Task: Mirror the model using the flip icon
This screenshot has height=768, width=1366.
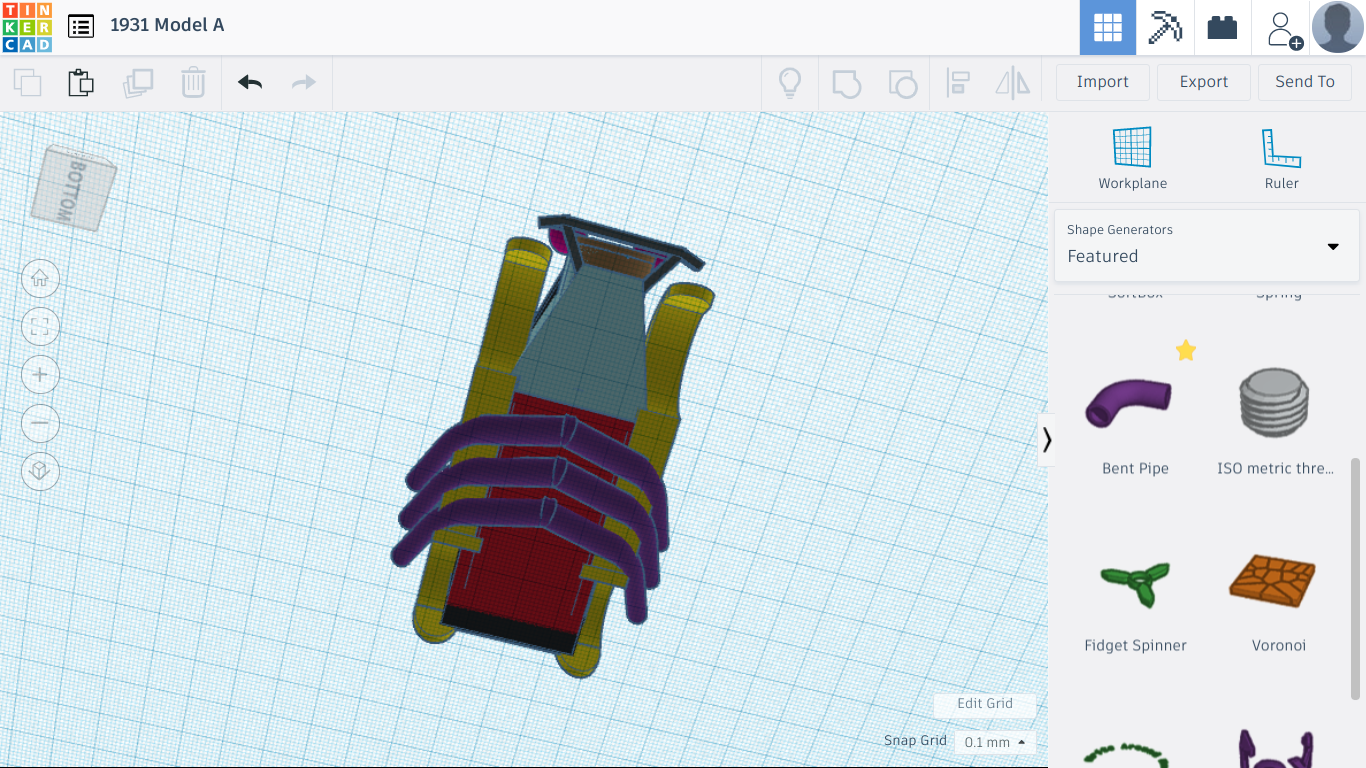Action: [1011, 82]
